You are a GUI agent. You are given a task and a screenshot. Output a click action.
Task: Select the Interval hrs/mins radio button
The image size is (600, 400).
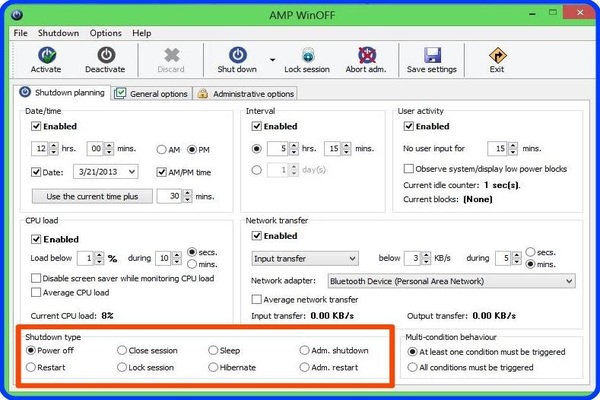[256, 149]
